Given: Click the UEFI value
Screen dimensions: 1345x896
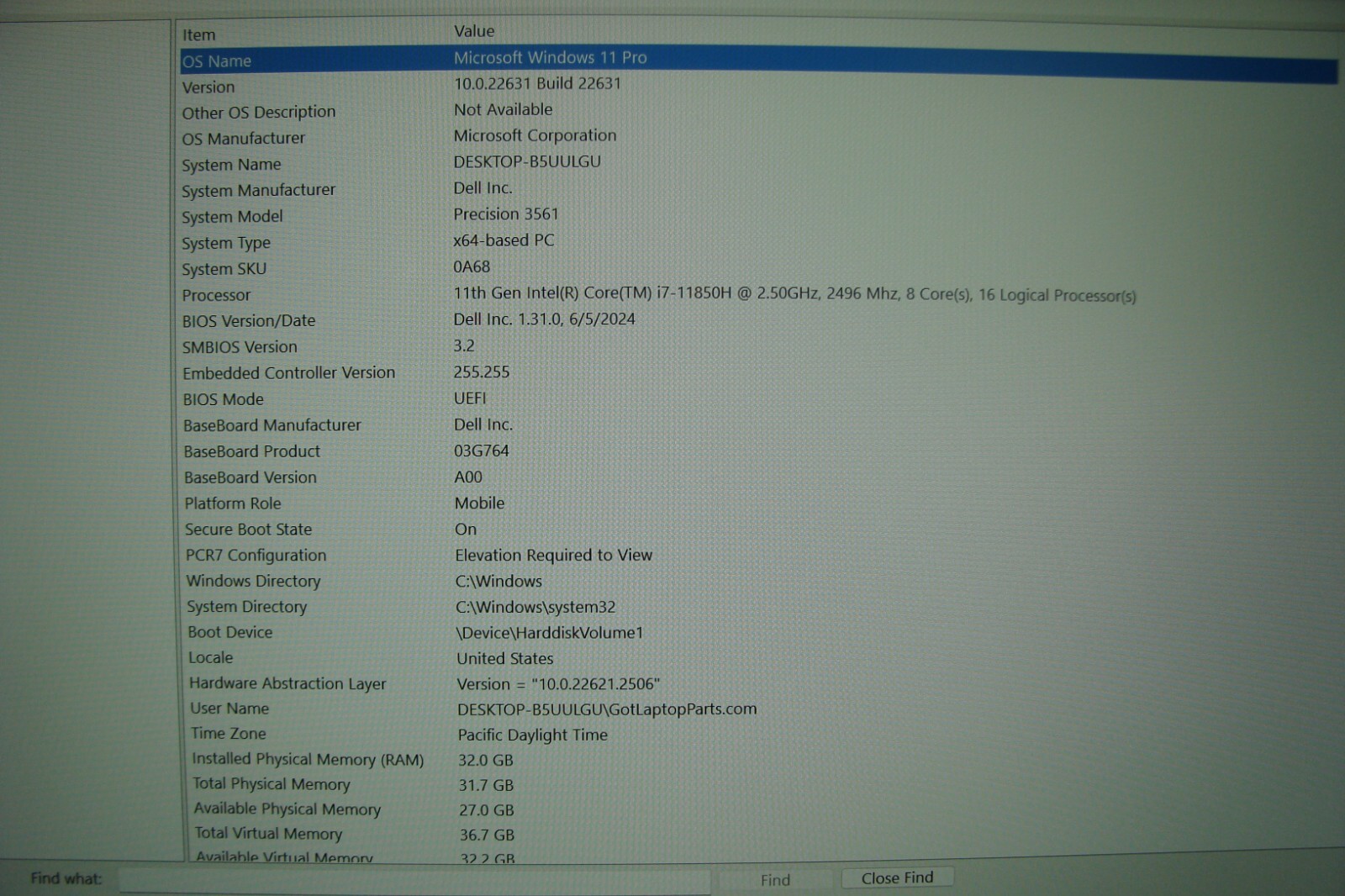Looking at the screenshot, I should [470, 398].
